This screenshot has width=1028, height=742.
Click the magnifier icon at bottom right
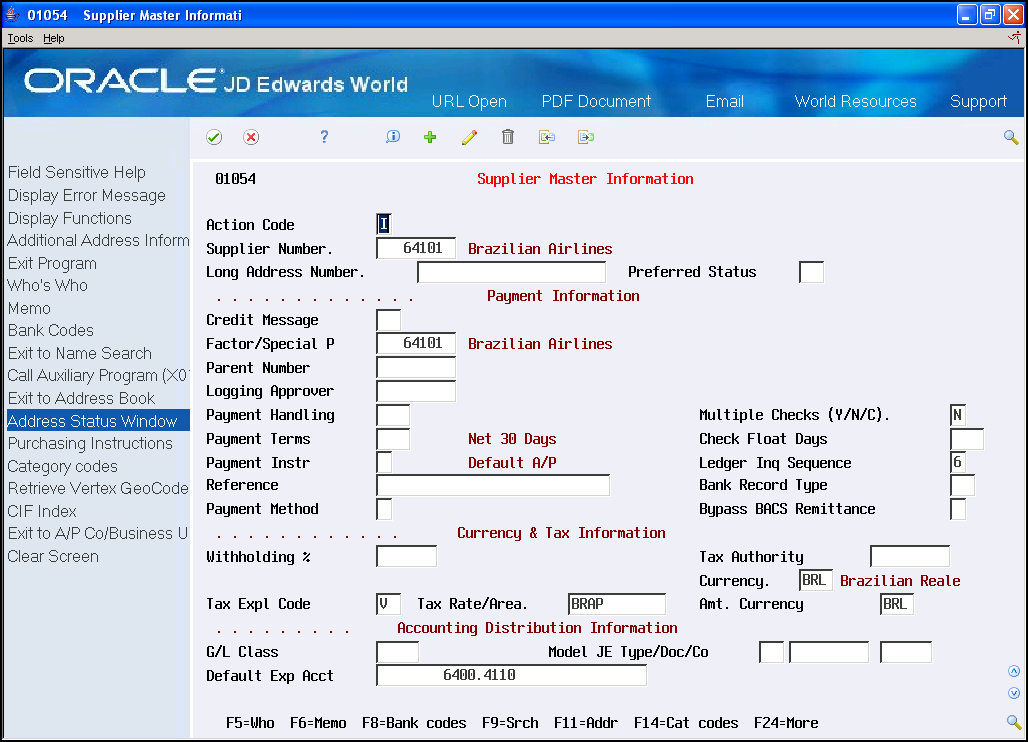click(1014, 722)
